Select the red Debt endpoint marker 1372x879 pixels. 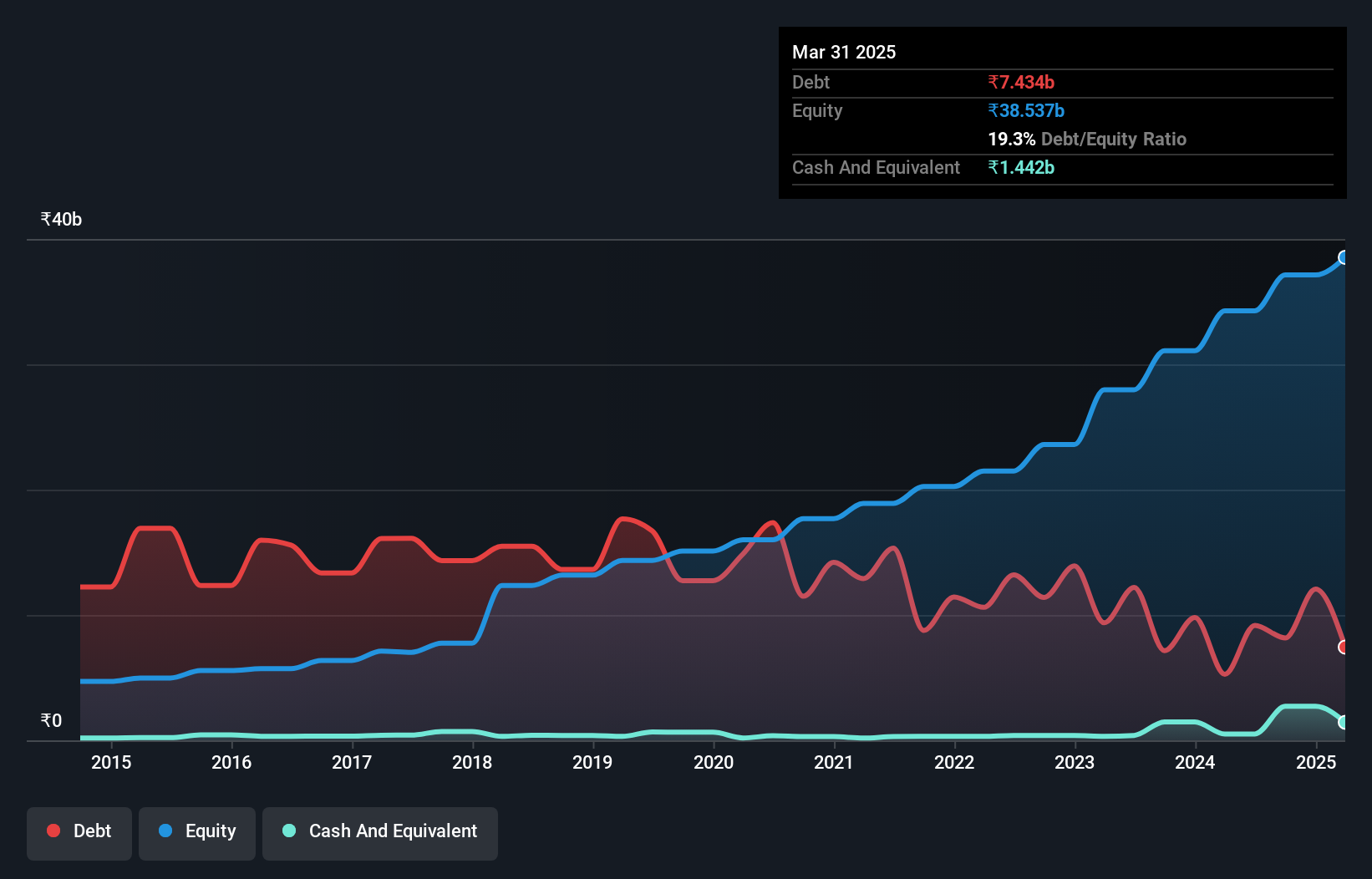(x=1344, y=647)
